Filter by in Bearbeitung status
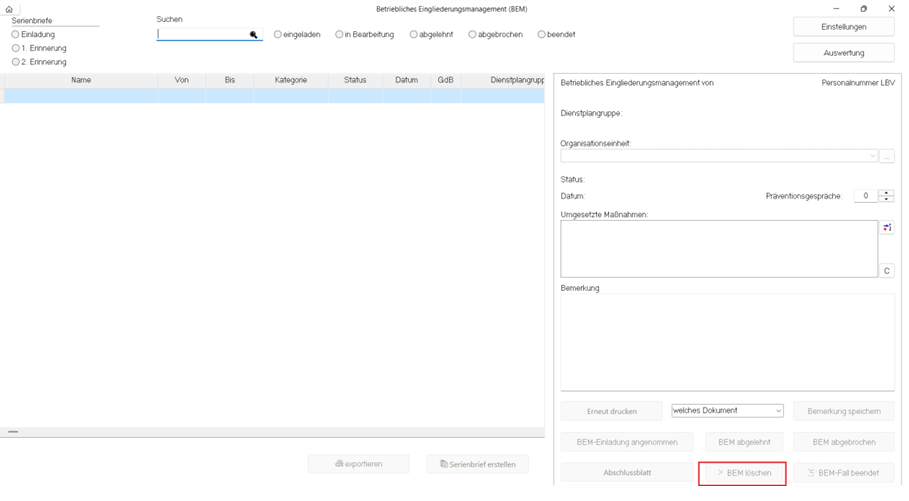Image resolution: width=909 pixels, height=501 pixels. (x=339, y=35)
